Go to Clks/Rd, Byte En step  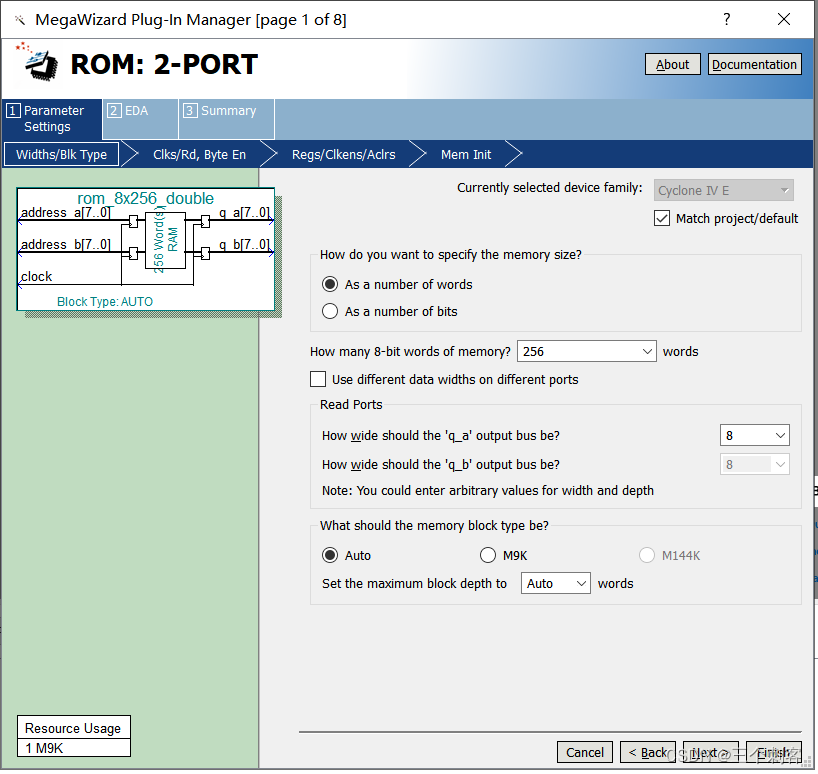coord(199,154)
